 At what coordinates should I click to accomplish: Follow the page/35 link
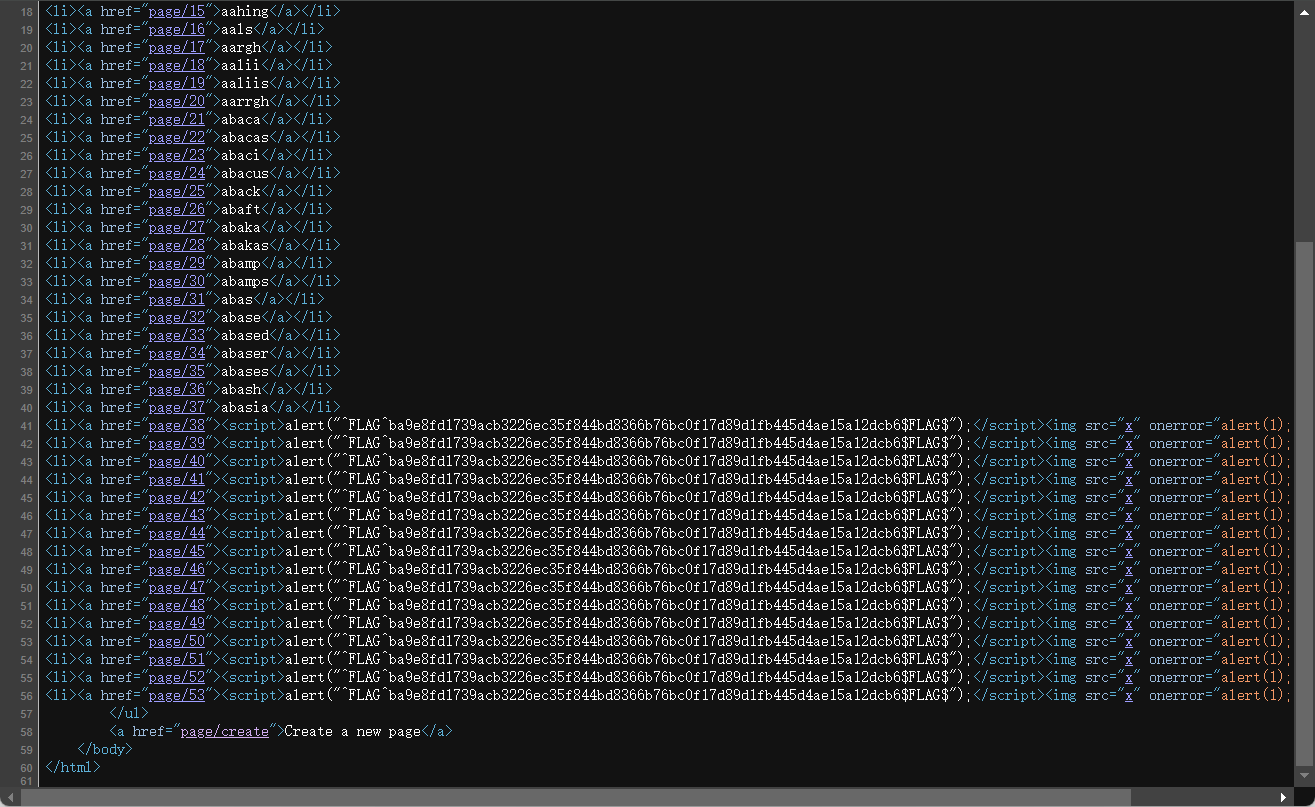click(x=176, y=371)
